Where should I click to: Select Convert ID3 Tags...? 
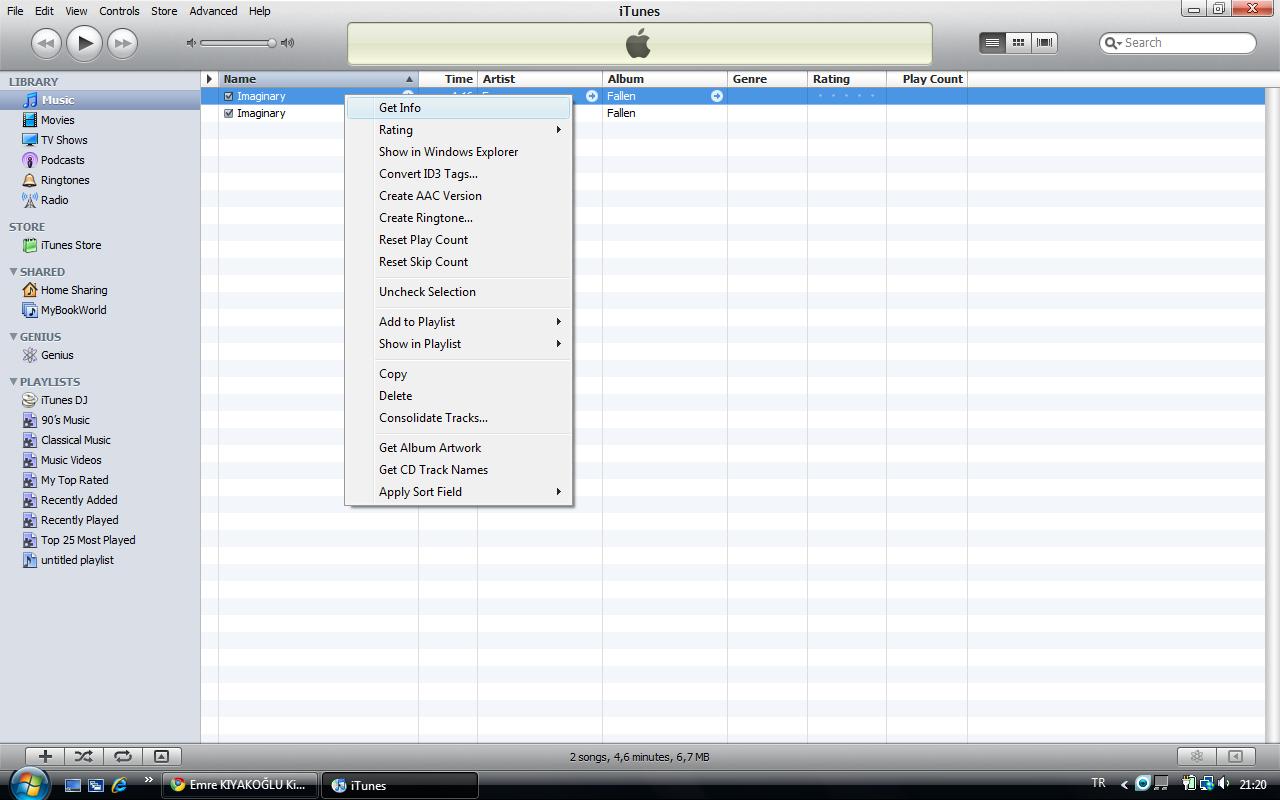pos(459,174)
